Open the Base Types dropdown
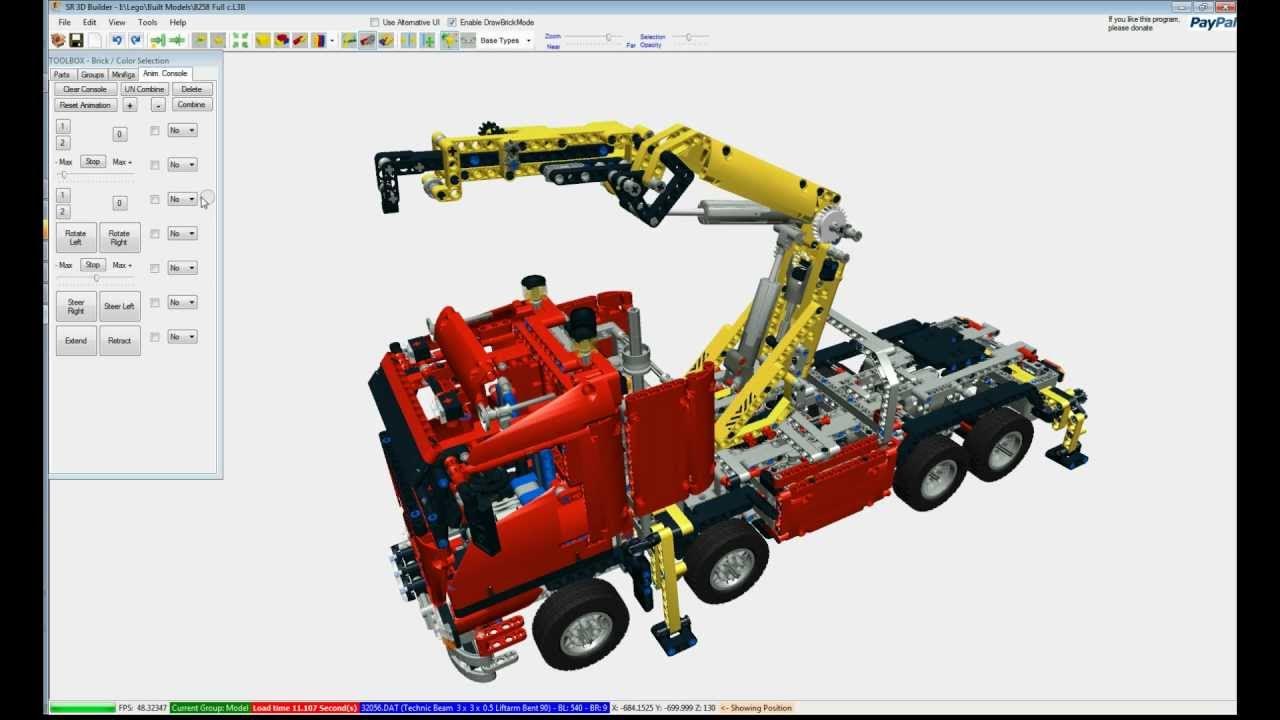The width and height of the screenshot is (1280, 720). [505, 41]
